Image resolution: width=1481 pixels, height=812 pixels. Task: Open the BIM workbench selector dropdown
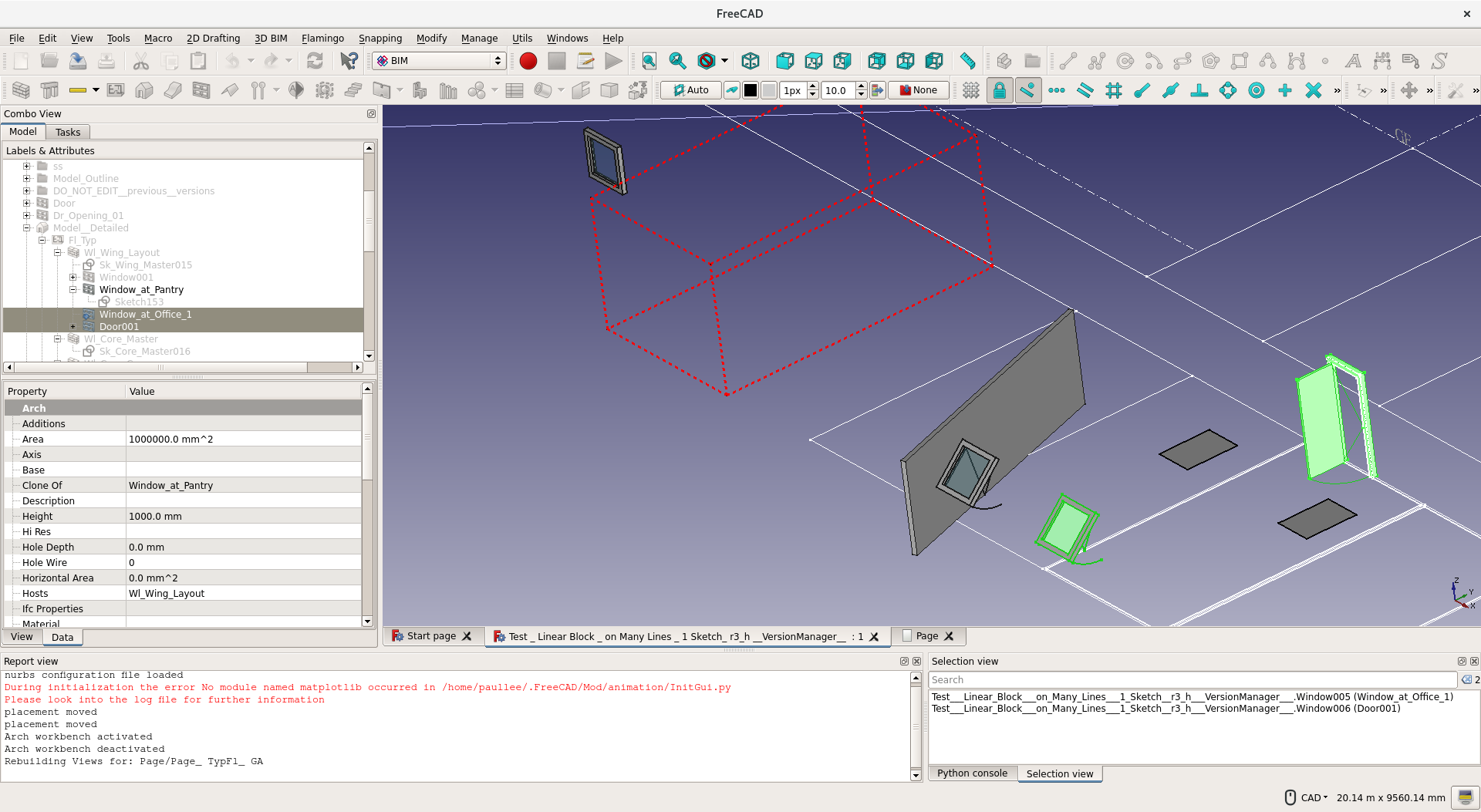439,61
